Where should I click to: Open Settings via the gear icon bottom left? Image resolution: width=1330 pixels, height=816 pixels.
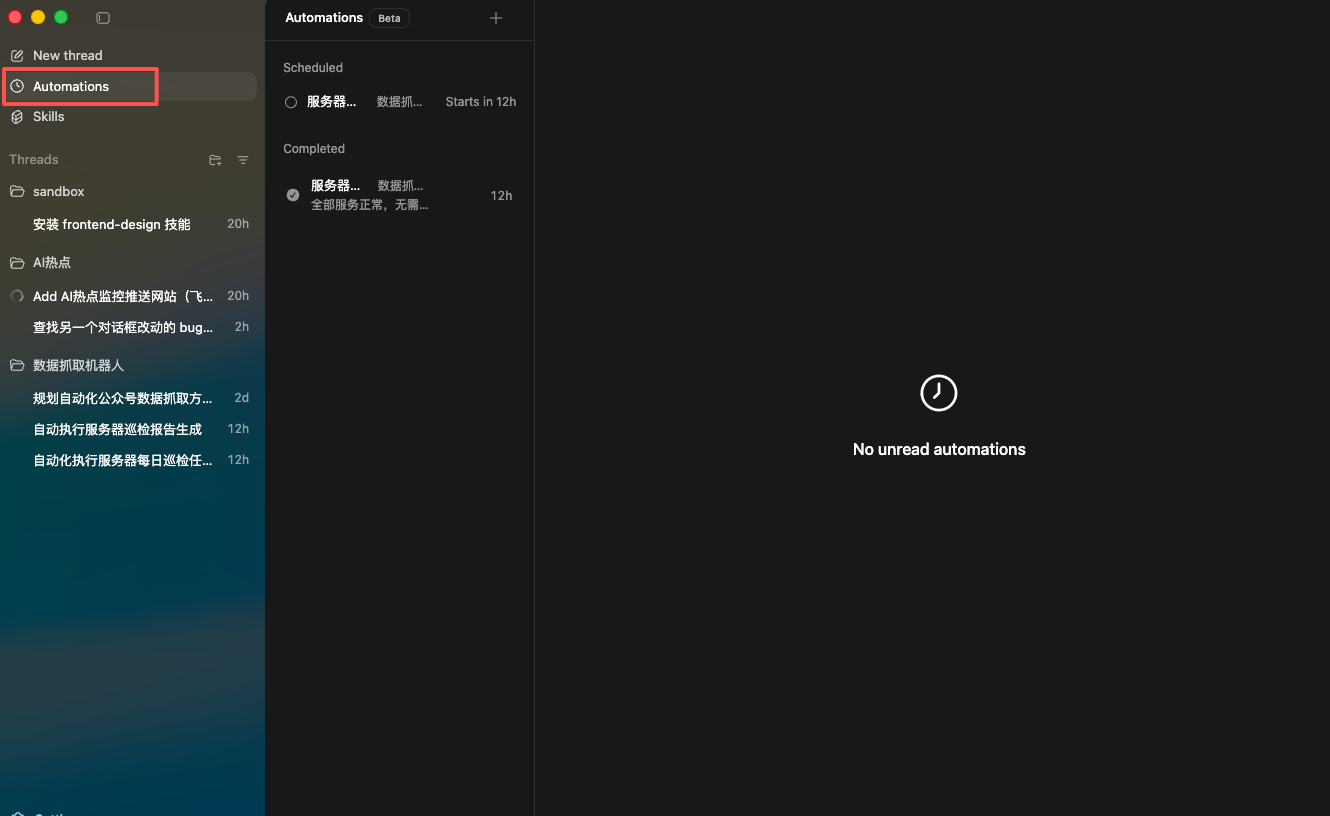[16, 812]
